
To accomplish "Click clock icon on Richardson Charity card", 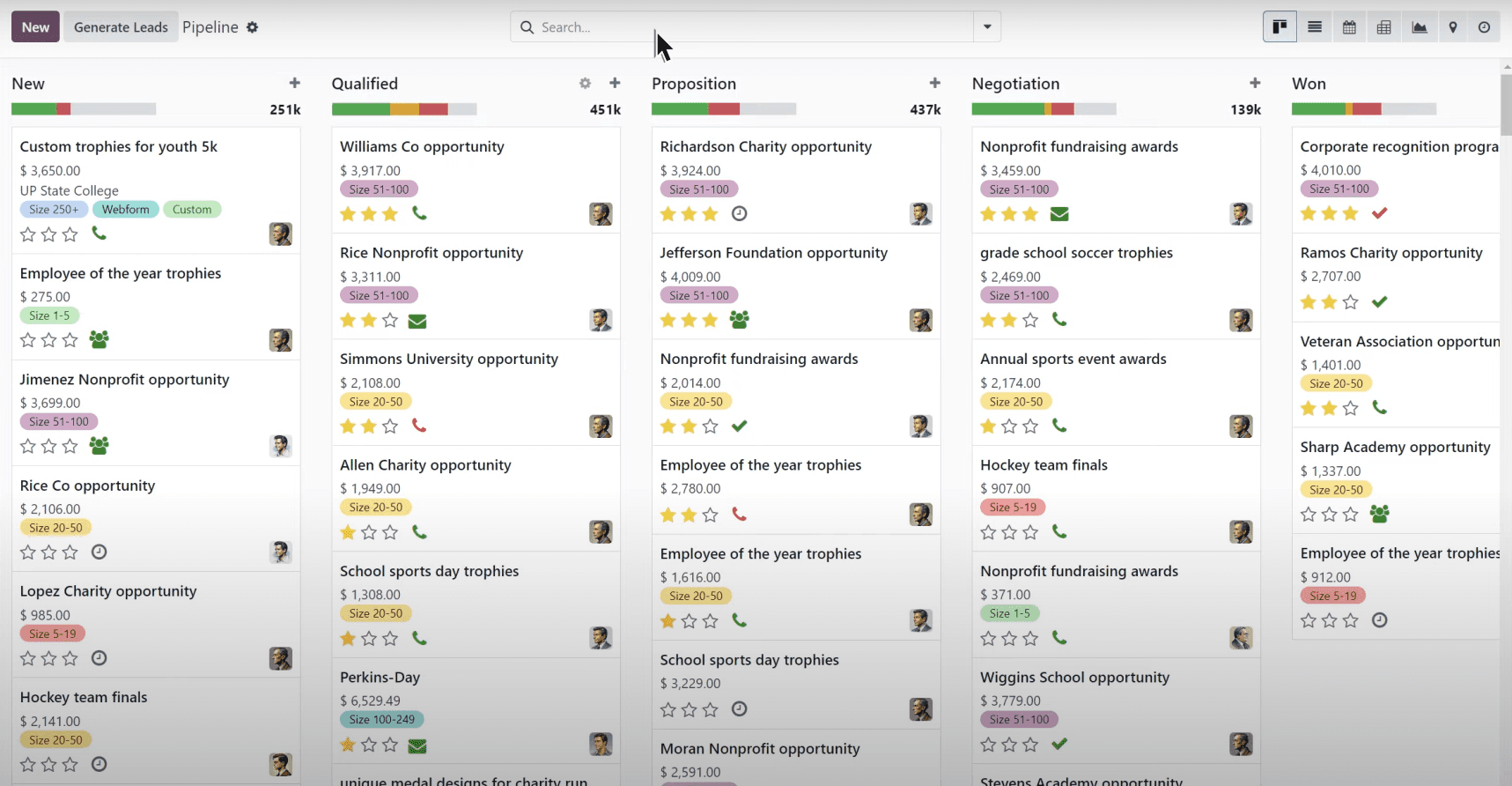I will [740, 213].
